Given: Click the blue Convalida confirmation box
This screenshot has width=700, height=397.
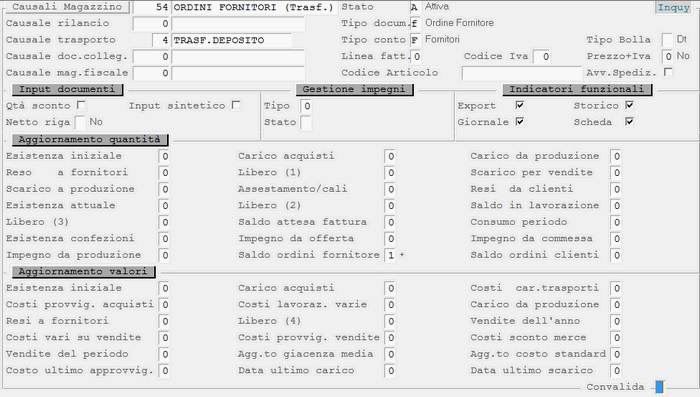Looking at the screenshot, I should click(x=659, y=387).
